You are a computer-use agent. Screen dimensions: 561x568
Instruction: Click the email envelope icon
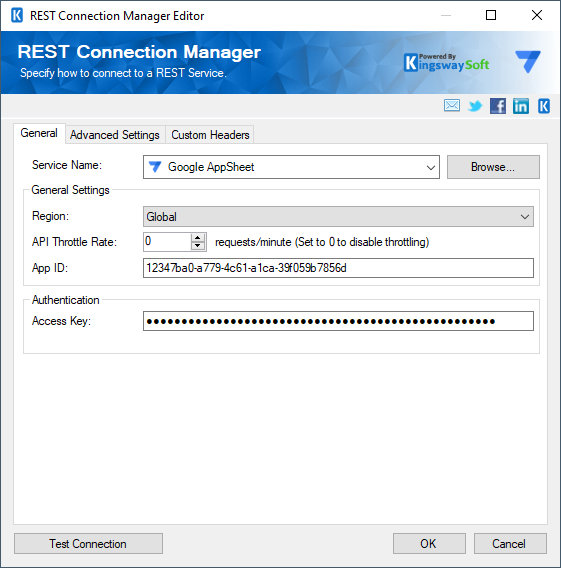point(452,106)
